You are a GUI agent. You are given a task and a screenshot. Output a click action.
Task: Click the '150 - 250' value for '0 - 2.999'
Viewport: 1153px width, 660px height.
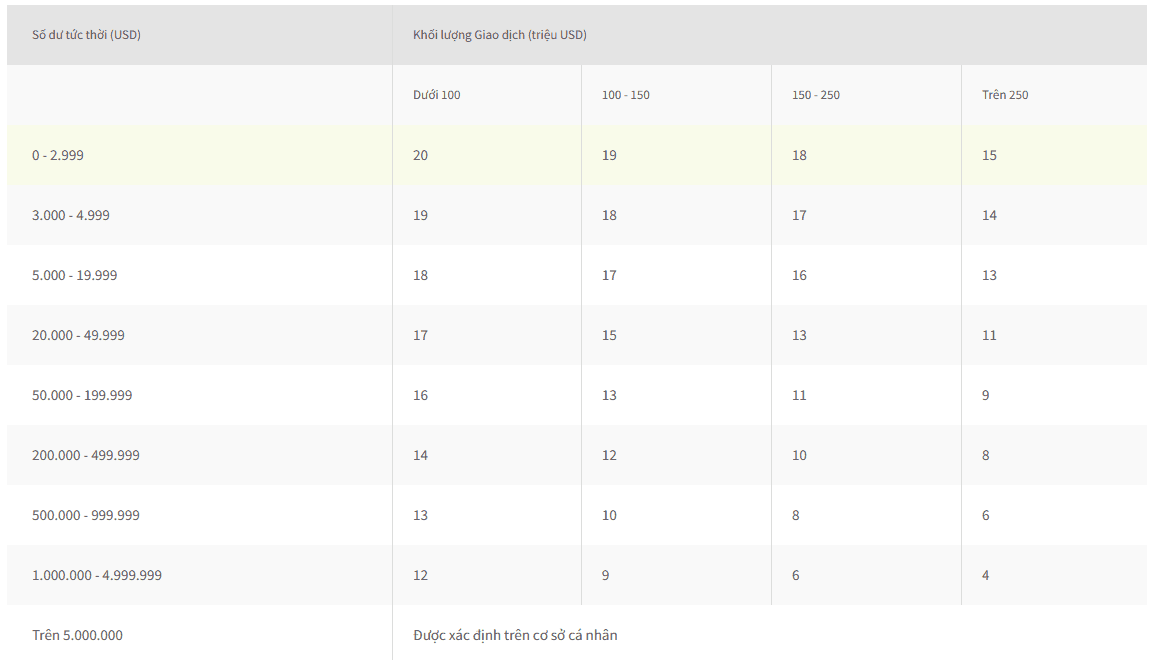point(799,155)
